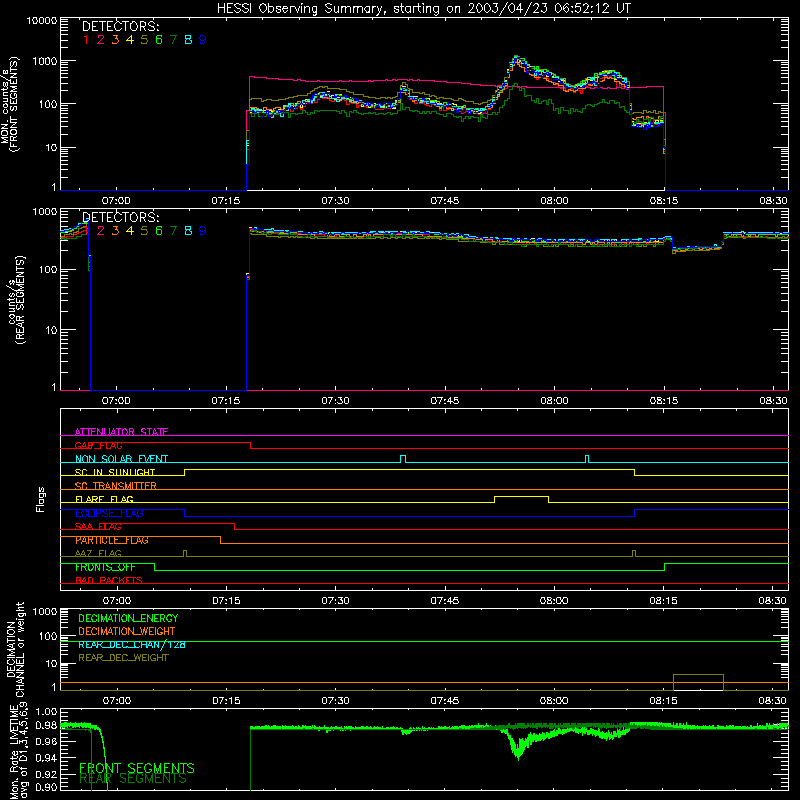Click DETECTORS heading in the rear segments panel

pos(120,217)
